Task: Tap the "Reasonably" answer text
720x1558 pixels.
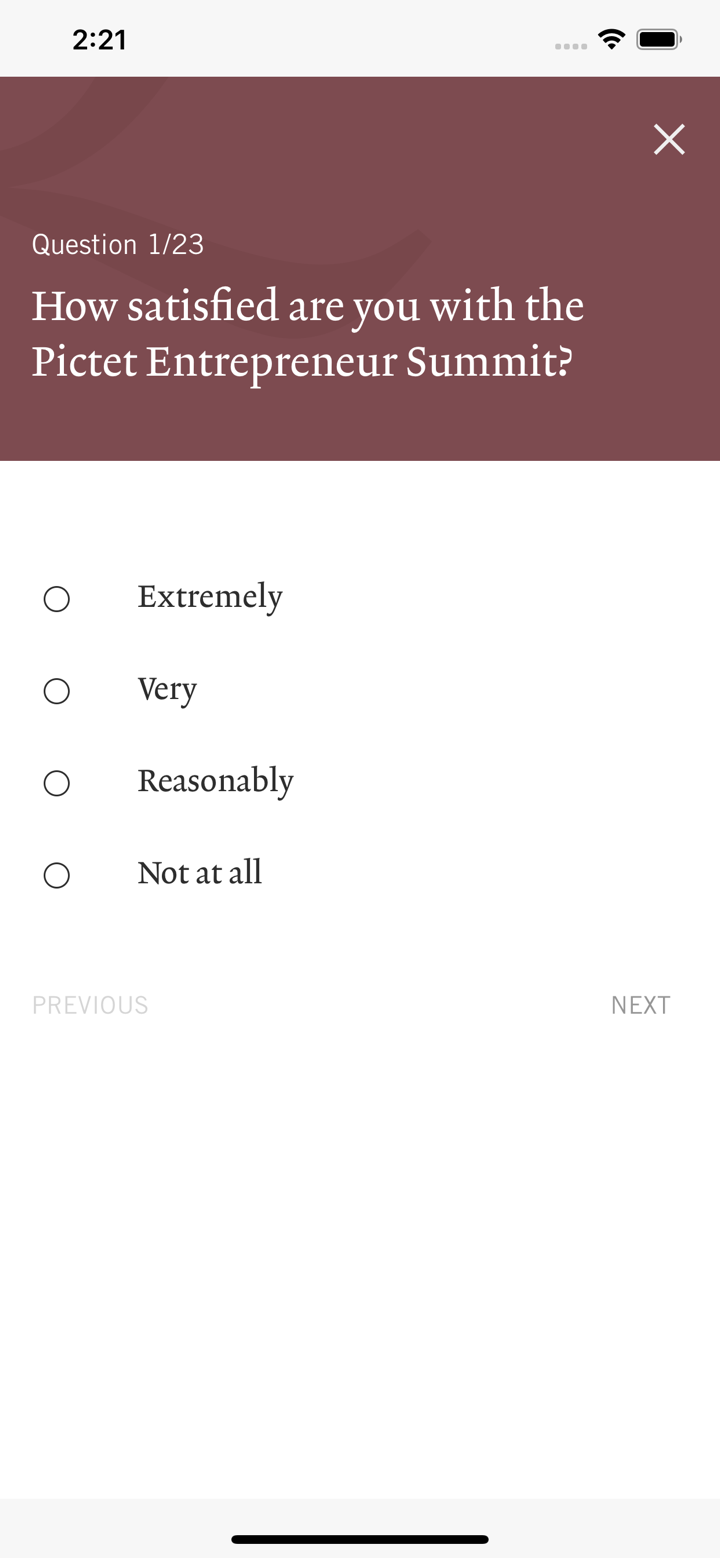Action: click(215, 781)
